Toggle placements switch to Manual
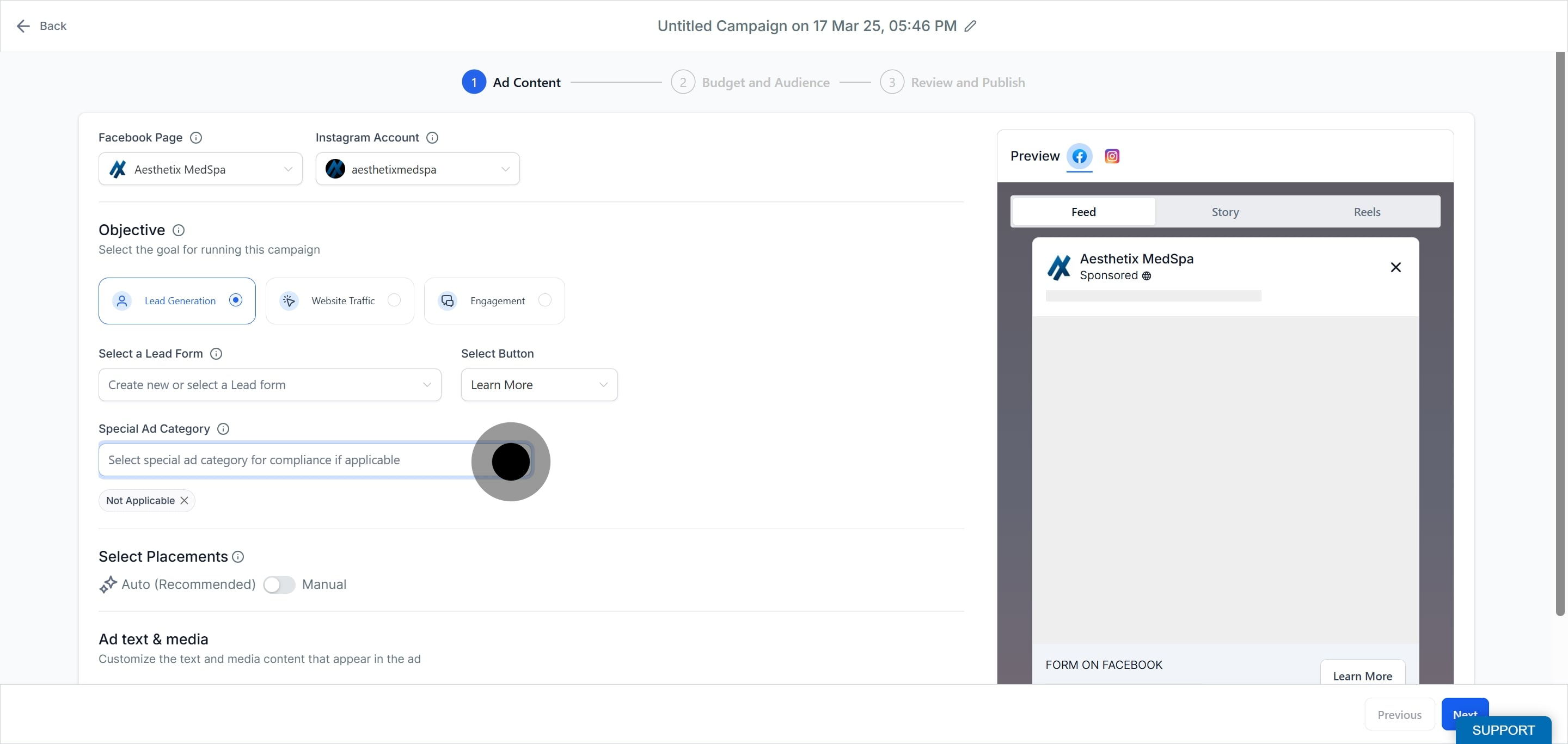The height and width of the screenshot is (744, 1568). click(279, 585)
